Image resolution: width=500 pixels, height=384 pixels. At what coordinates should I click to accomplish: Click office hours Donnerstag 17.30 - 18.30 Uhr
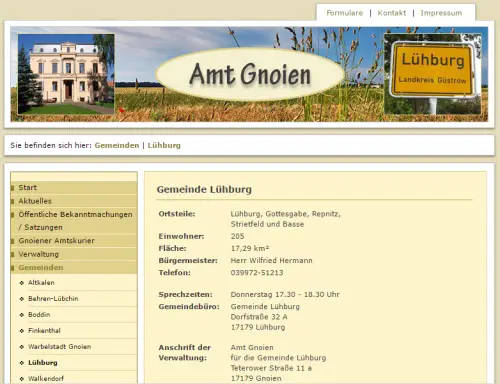[285, 295]
